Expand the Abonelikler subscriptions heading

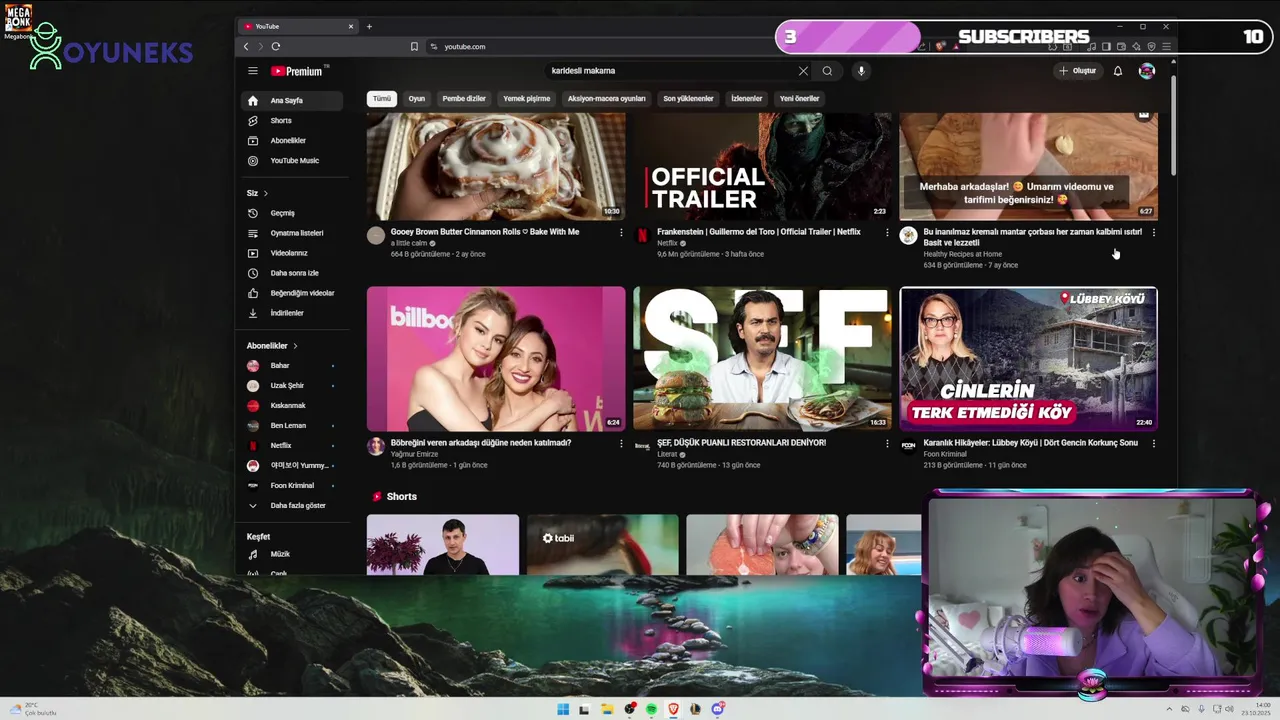click(272, 346)
